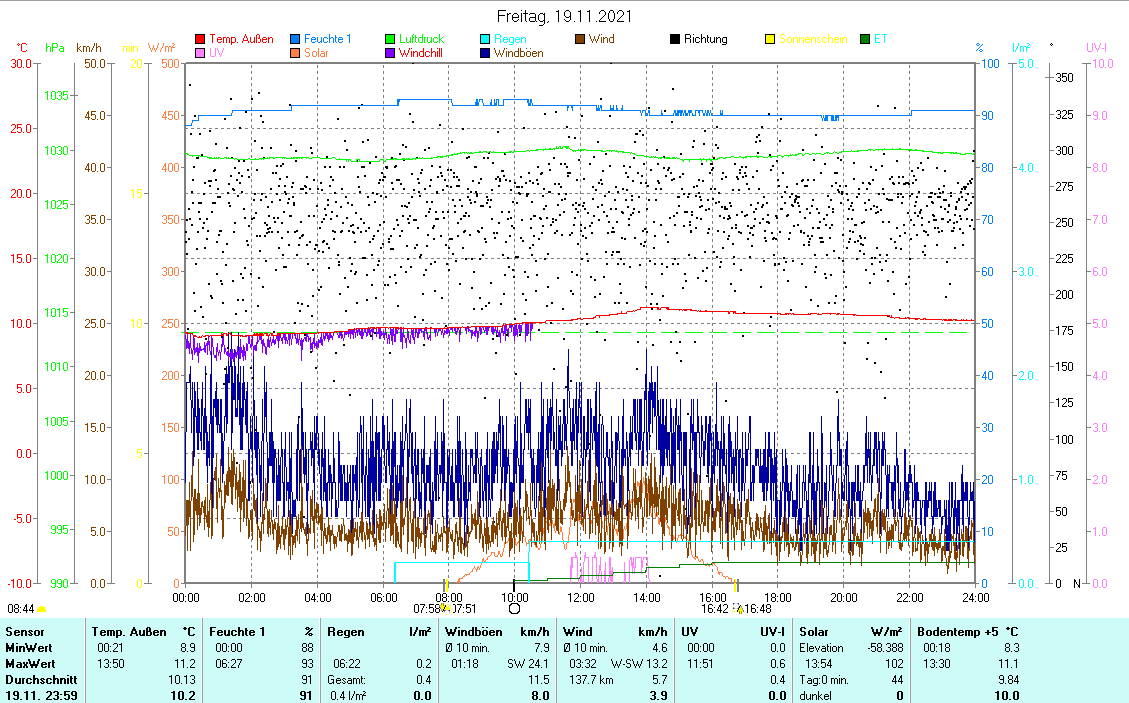The width and height of the screenshot is (1129, 703).
Task: Click the yellow triangle next to 08:44
Action: click(42, 608)
